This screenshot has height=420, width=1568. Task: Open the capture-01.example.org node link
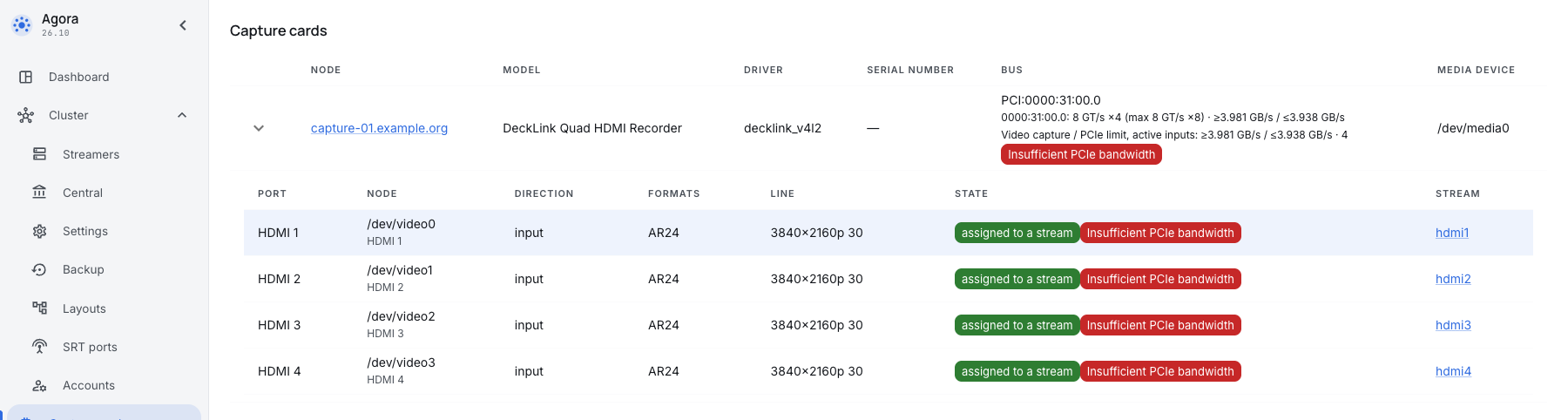[379, 128]
